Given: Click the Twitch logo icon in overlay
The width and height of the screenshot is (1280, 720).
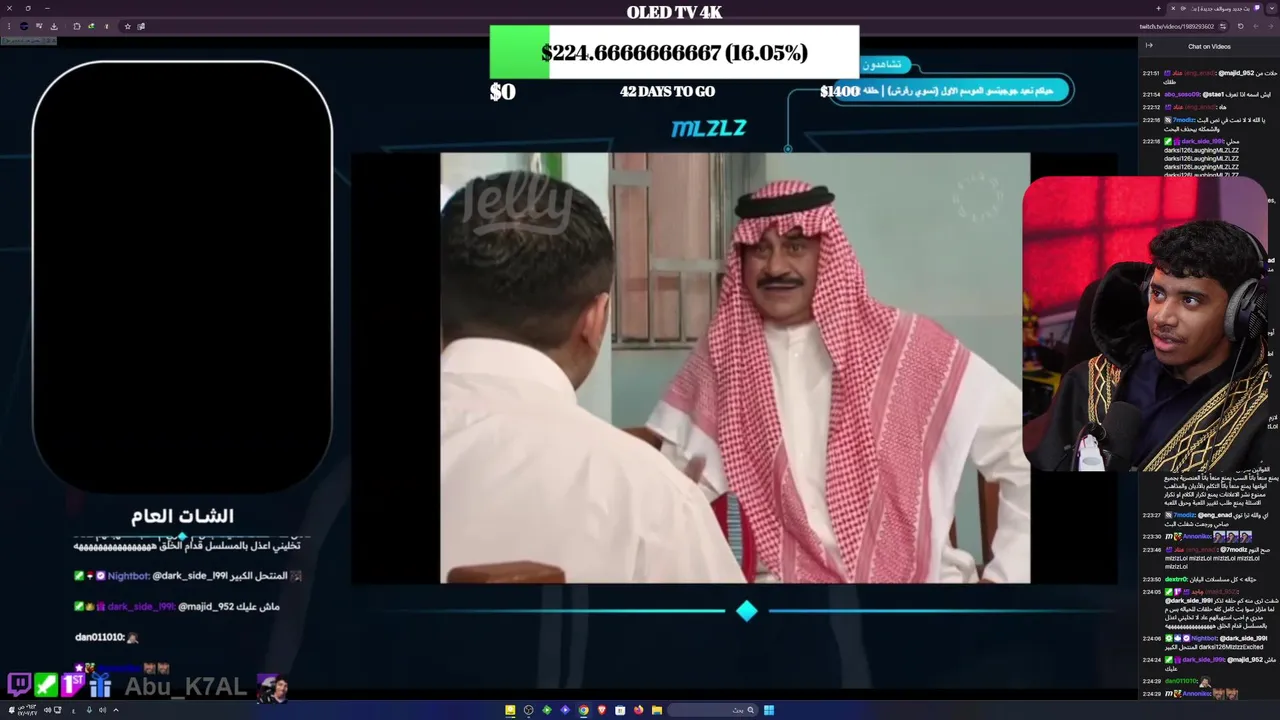Looking at the screenshot, I should click(x=19, y=685).
